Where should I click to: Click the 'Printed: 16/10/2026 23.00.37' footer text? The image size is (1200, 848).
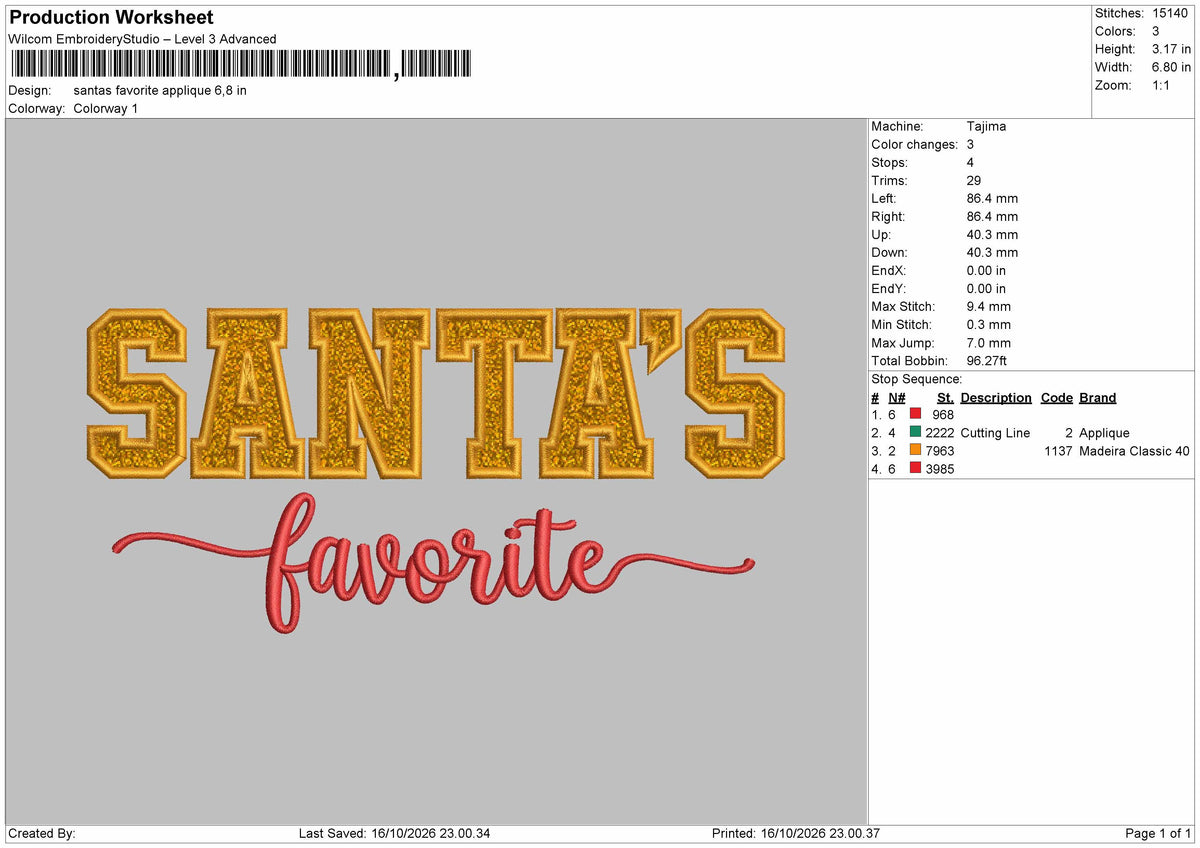[796, 833]
